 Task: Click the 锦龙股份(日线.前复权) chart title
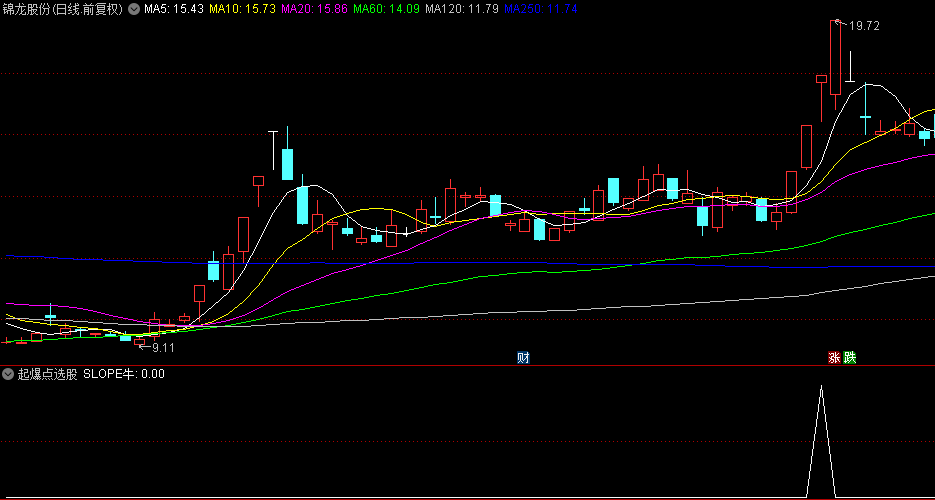(63, 10)
